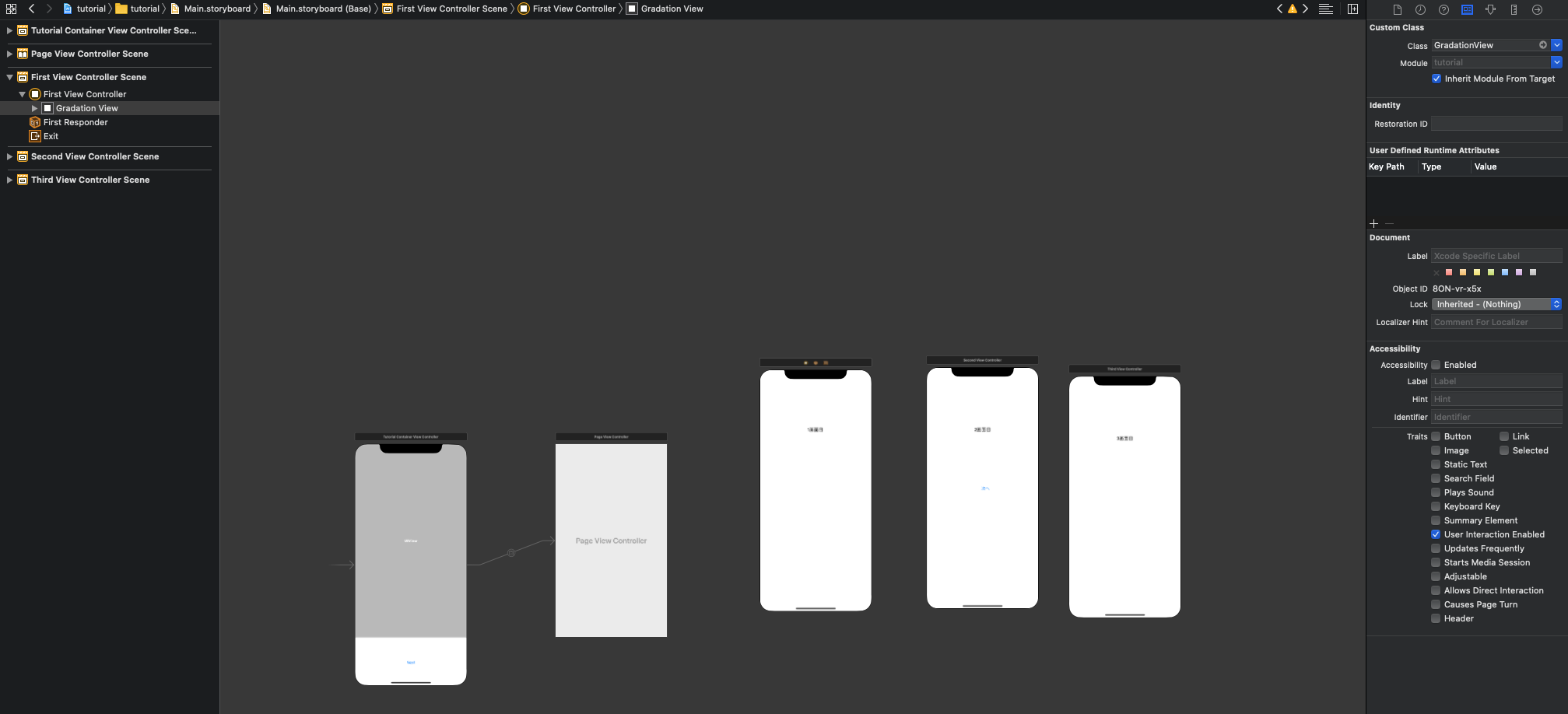
Task: Show the Quick Help inspector
Action: 1443,9
